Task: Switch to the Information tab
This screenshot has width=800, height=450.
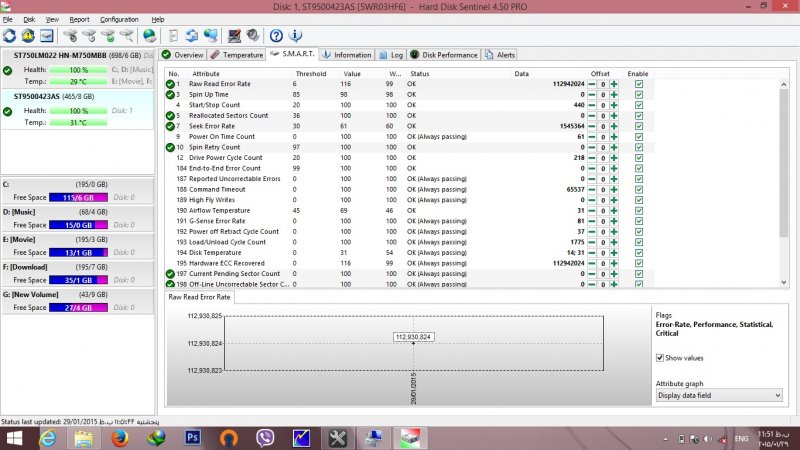Action: click(347, 55)
